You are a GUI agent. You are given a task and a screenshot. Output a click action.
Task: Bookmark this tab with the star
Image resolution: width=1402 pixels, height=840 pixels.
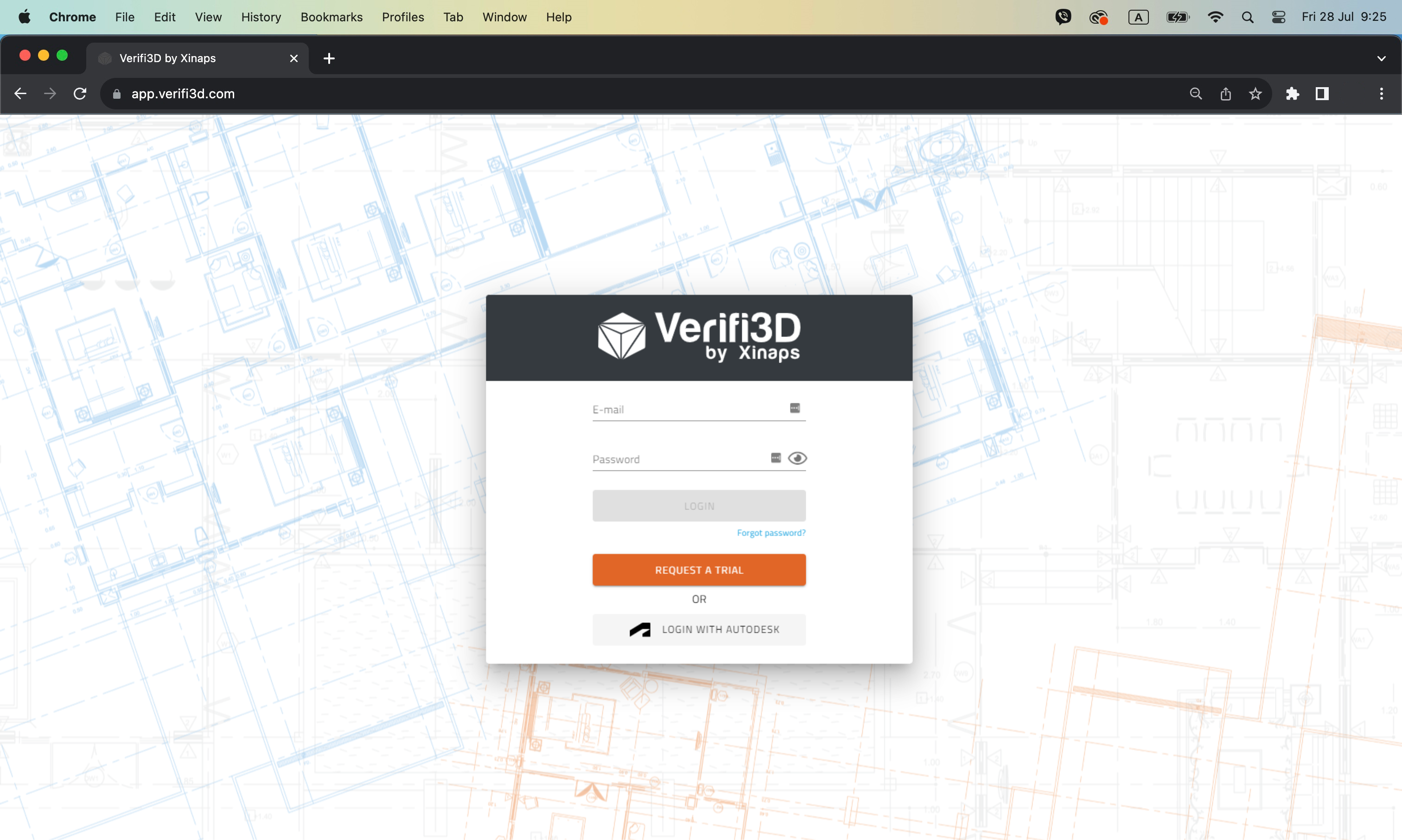(1255, 93)
